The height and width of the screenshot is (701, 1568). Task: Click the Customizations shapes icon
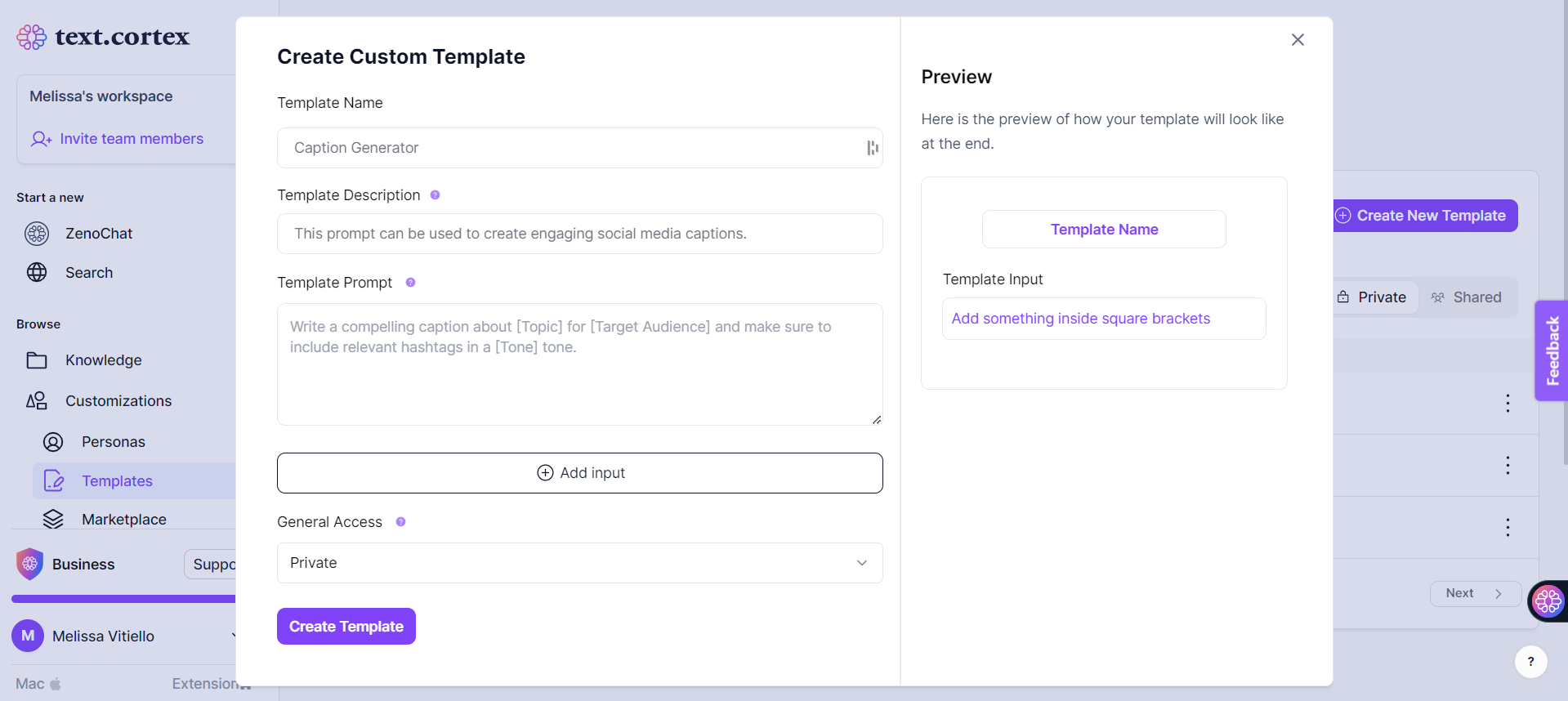[x=37, y=401]
